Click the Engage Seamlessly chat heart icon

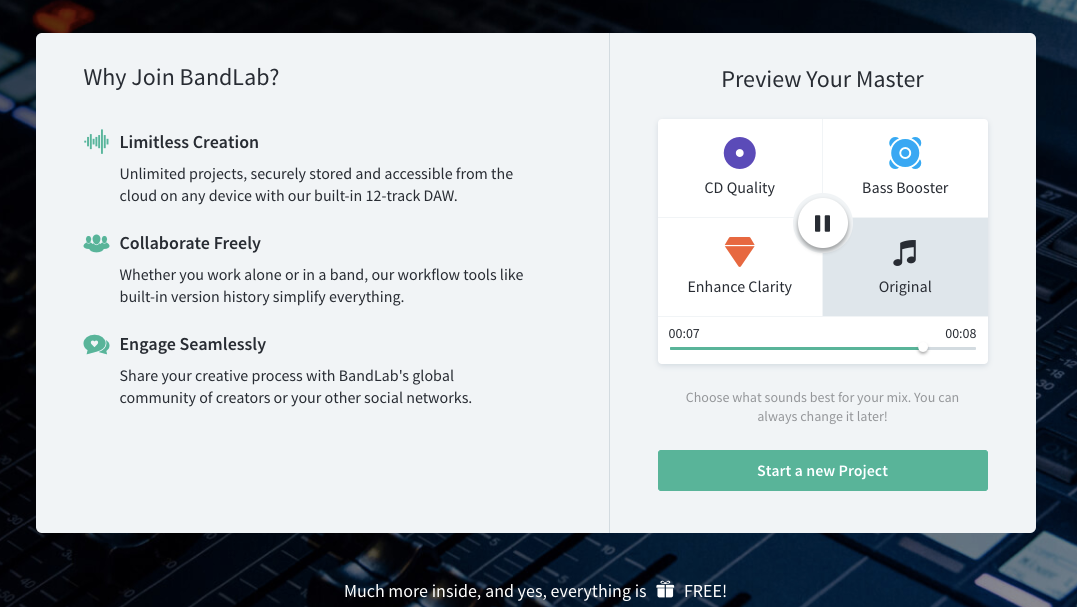[x=96, y=344]
